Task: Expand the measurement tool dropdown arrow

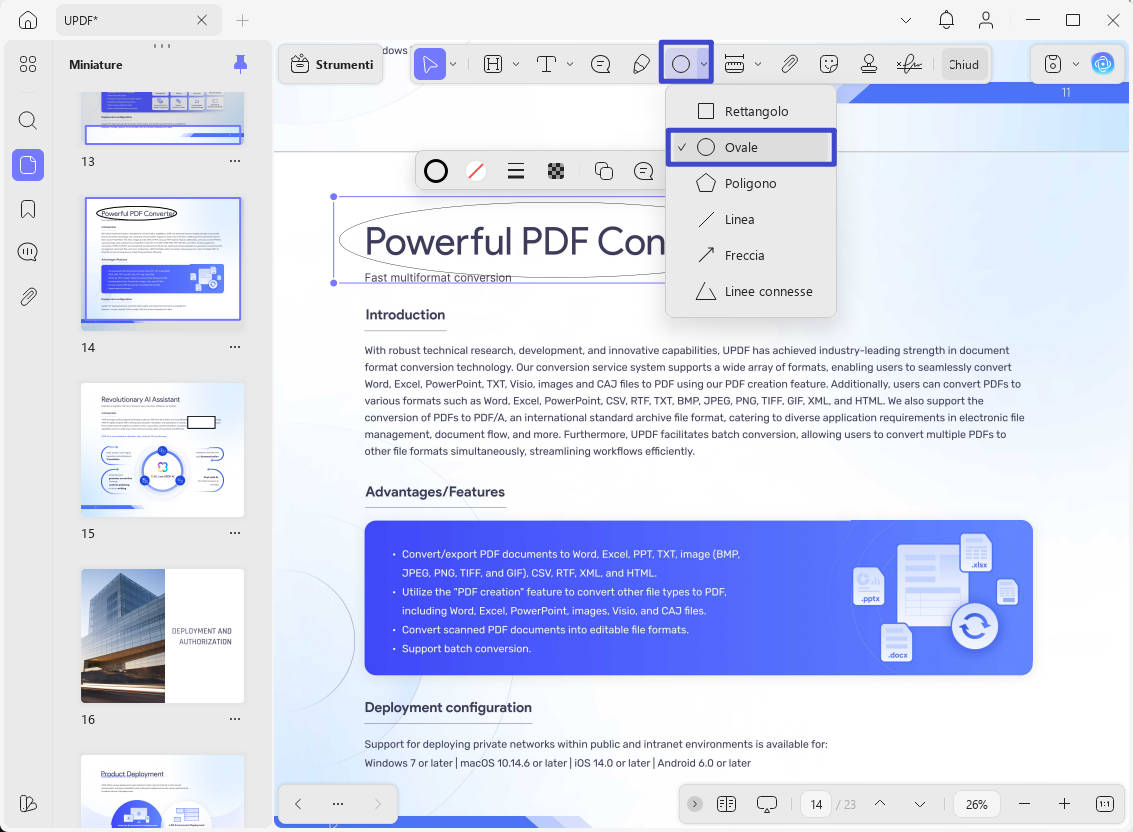Action: coord(757,64)
